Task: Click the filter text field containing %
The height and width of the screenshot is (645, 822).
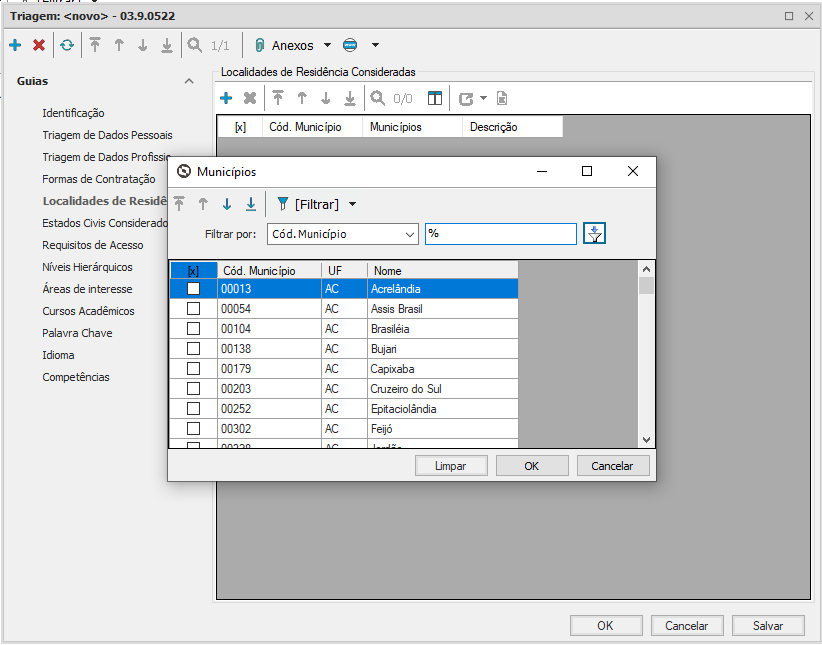Action: (500, 234)
